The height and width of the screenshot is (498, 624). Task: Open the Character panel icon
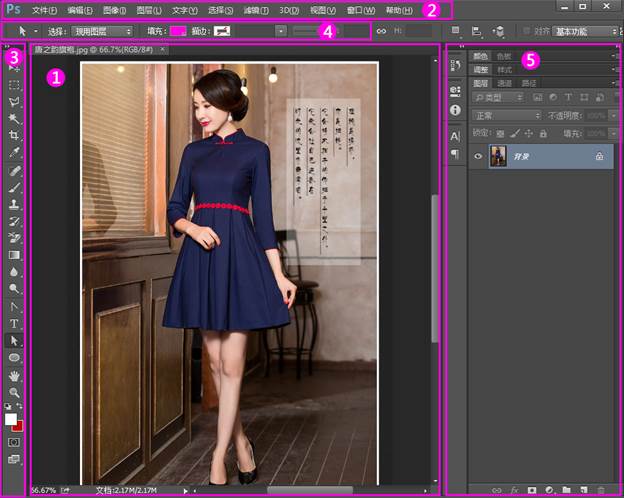(x=455, y=137)
